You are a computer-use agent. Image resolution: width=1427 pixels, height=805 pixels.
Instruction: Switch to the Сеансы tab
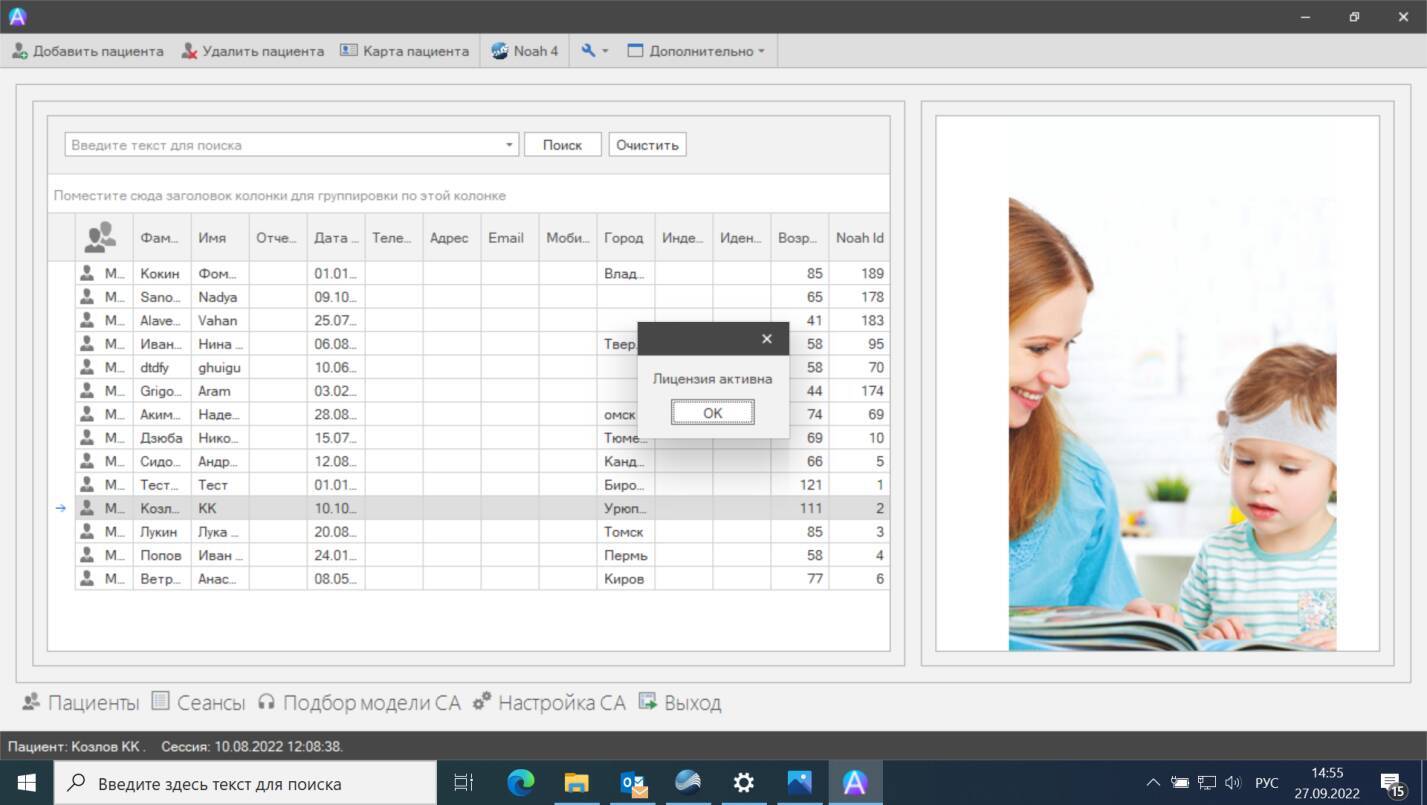click(198, 703)
